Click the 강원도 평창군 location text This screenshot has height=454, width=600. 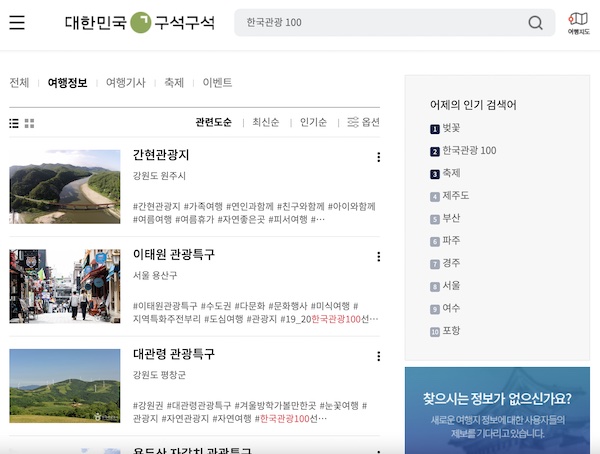point(159,375)
